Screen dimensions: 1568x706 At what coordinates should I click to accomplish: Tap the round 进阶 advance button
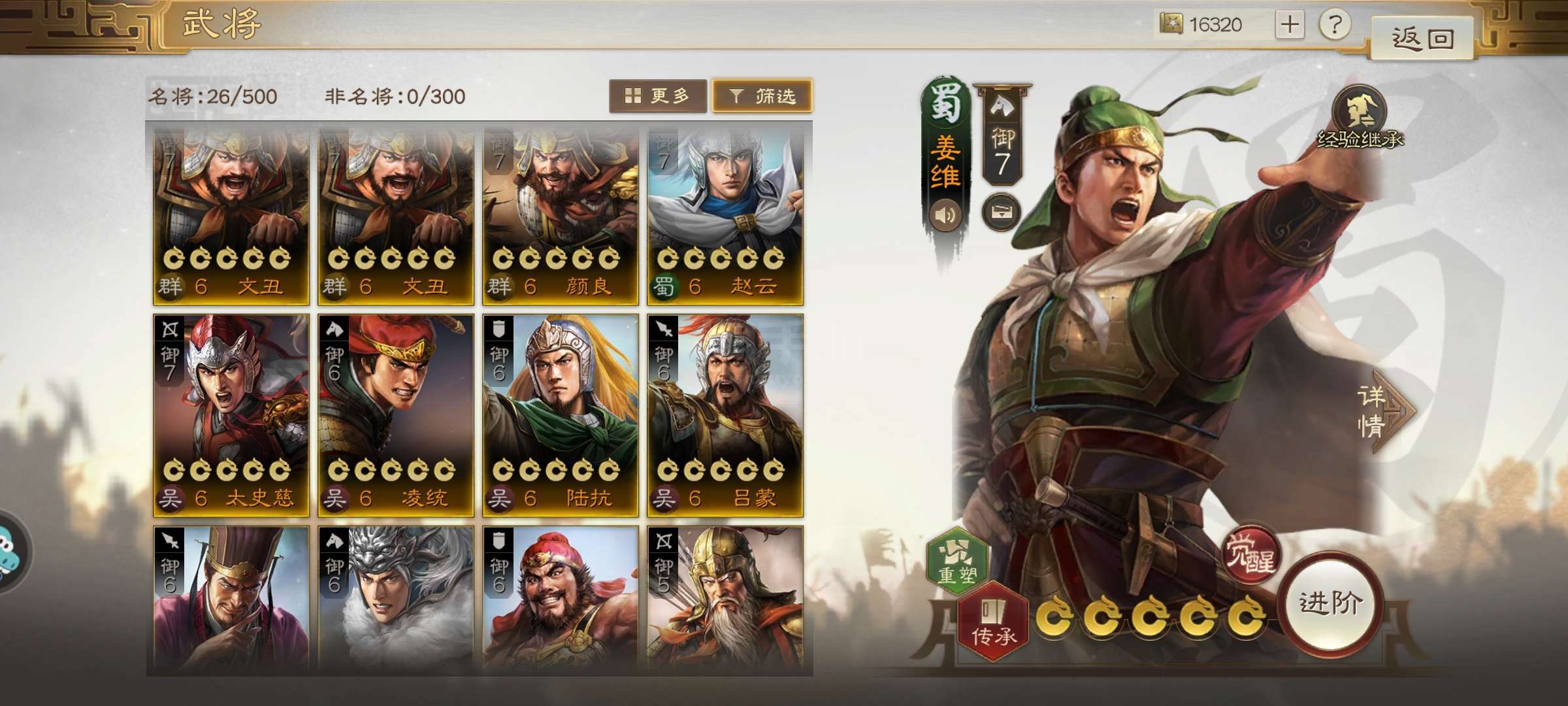pyautogui.click(x=1330, y=603)
